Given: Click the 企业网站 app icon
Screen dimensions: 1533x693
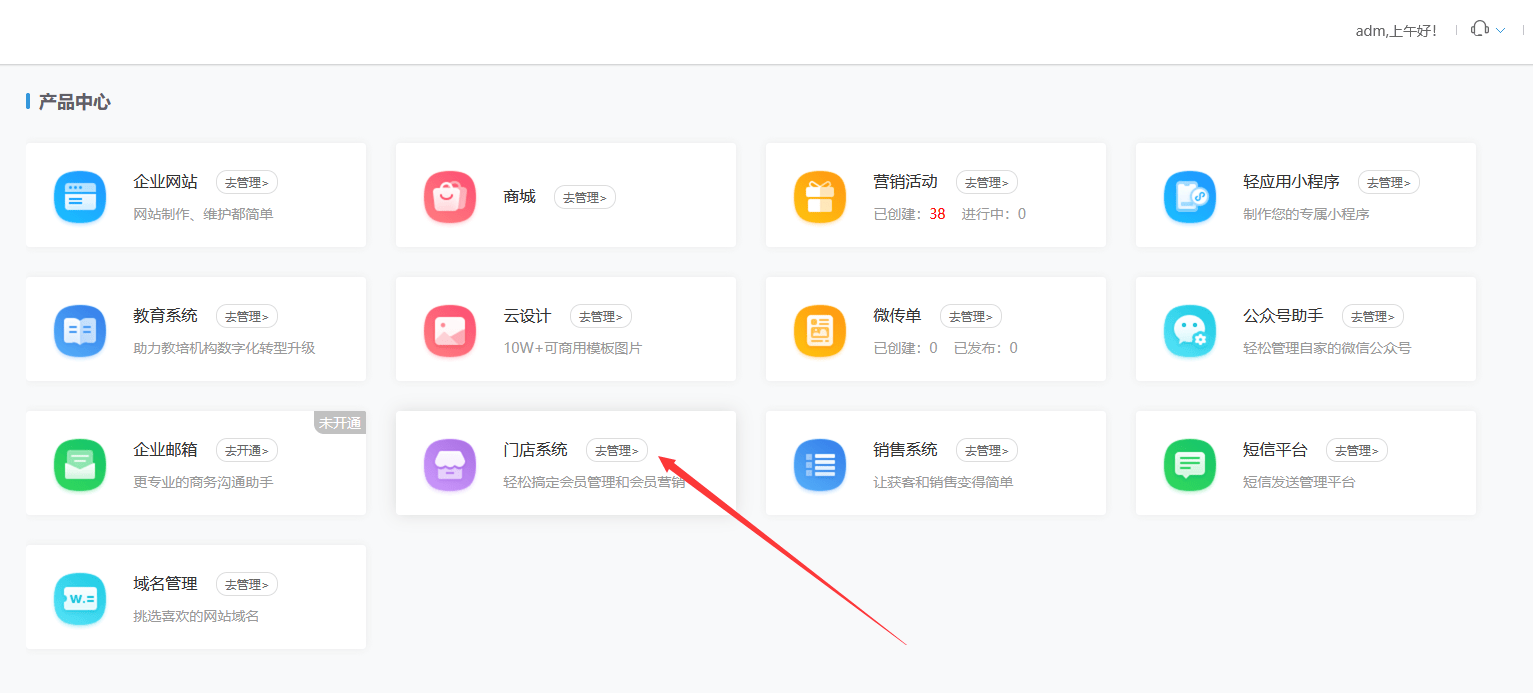Looking at the screenshot, I should pos(79,197).
